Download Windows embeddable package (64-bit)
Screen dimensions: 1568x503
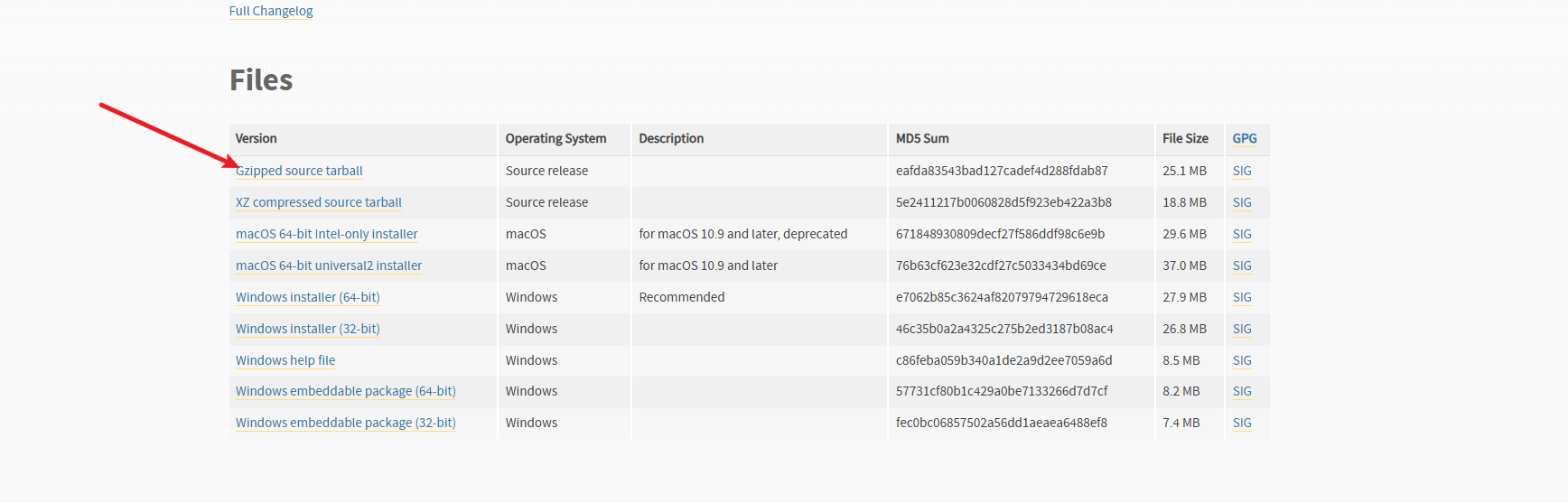pos(346,391)
